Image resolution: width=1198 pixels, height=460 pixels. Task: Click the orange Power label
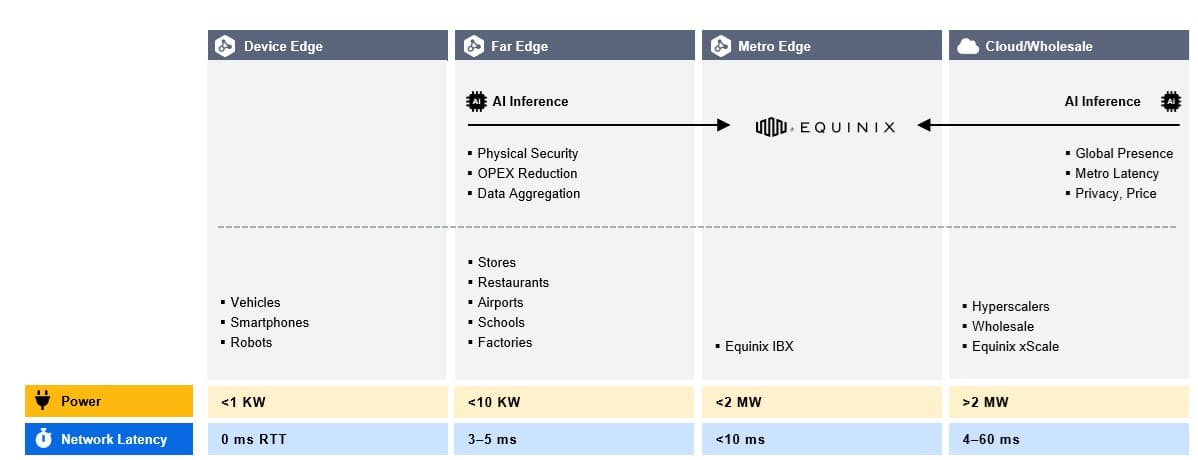click(108, 401)
